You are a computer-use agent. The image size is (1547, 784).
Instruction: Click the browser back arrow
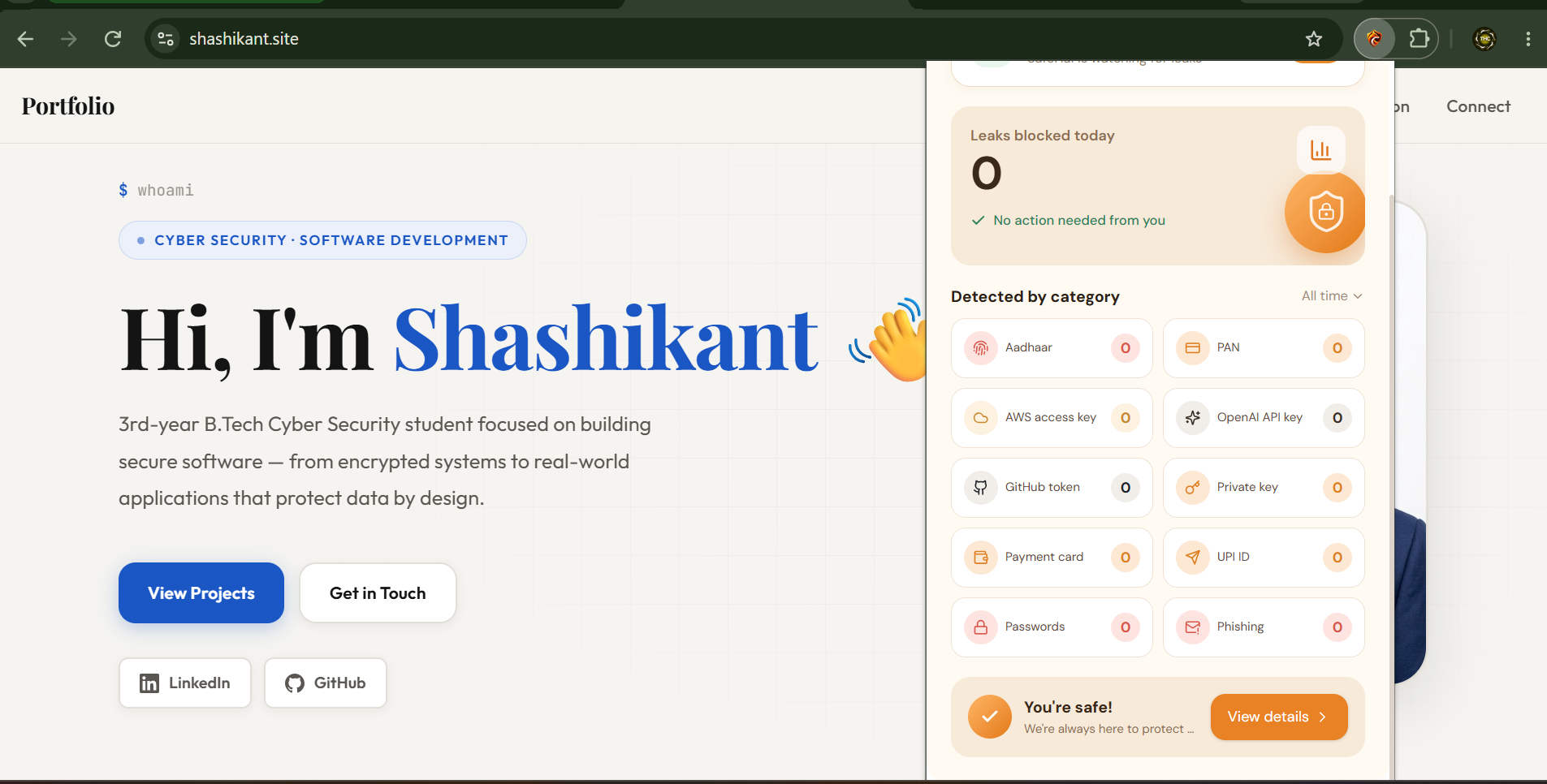click(25, 39)
